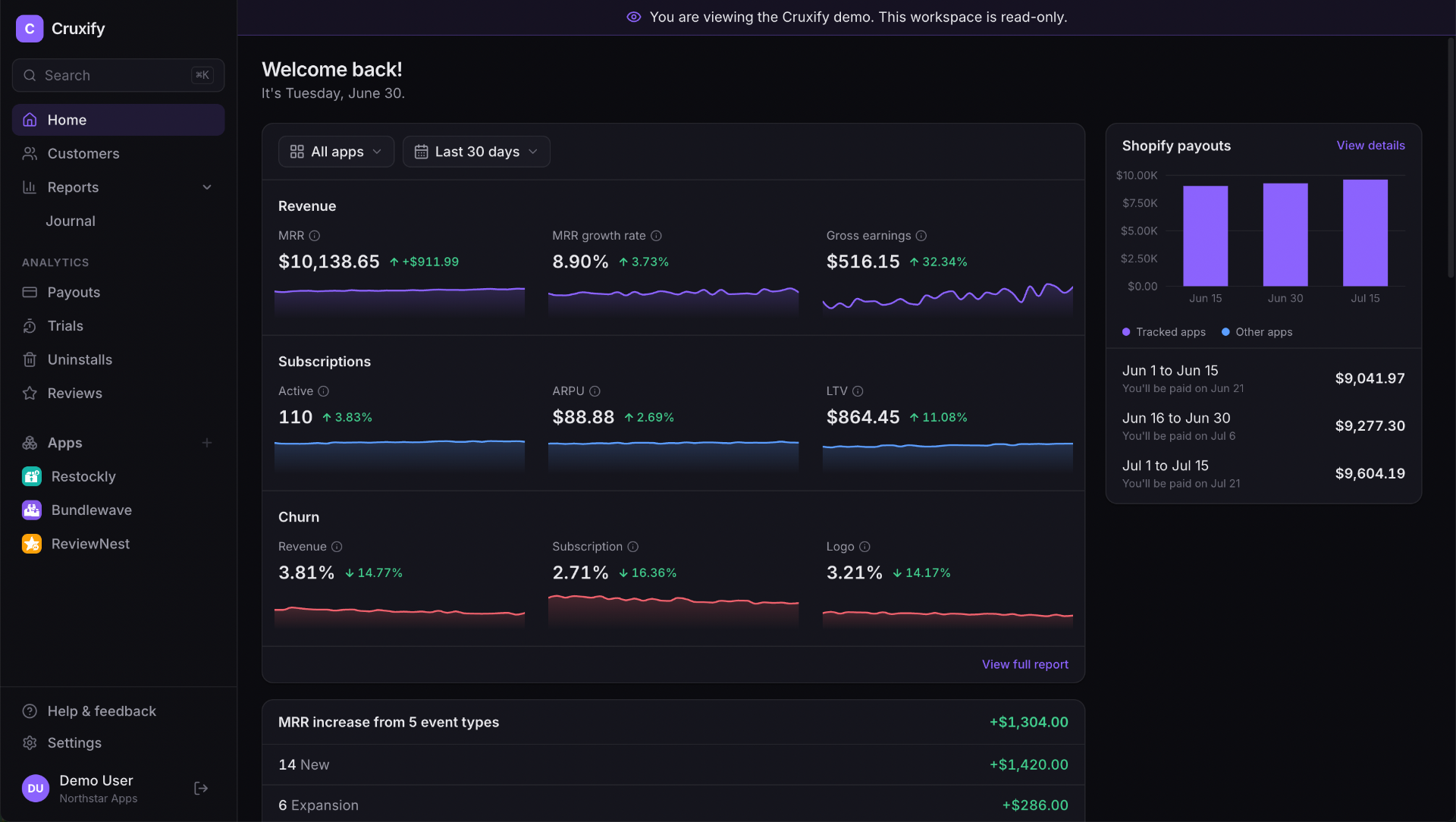1456x822 pixels.
Task: Show info for Logo churn
Action: click(865, 547)
